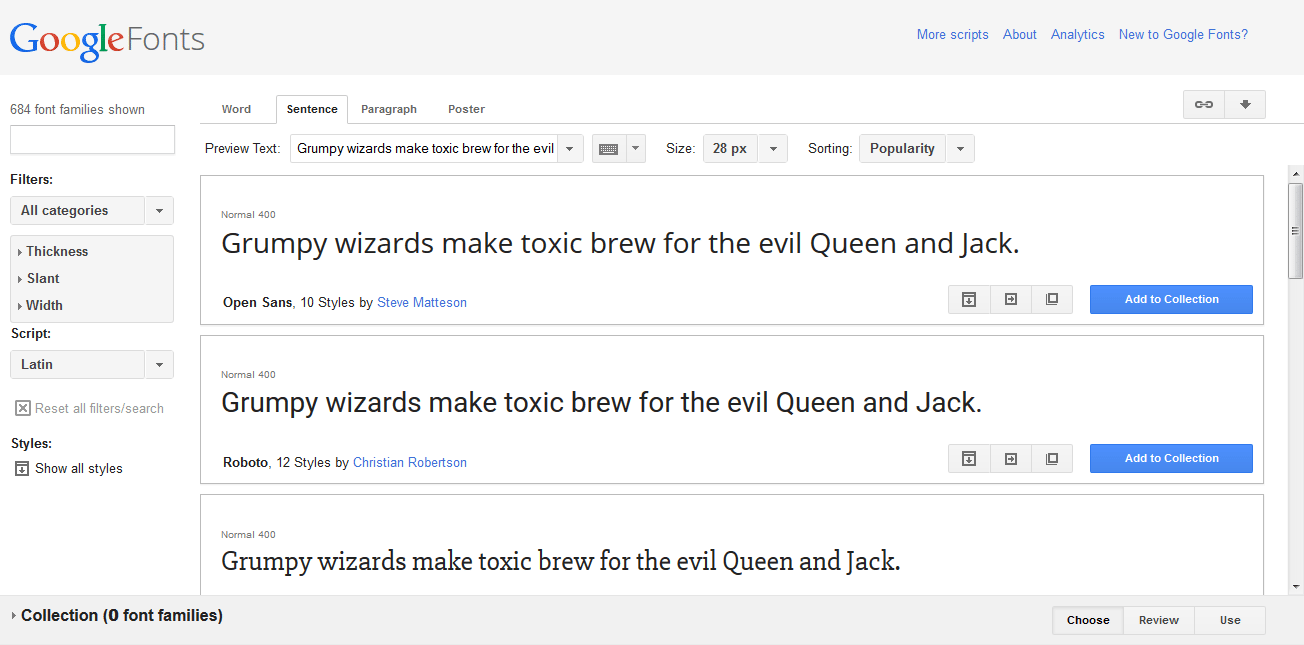The height and width of the screenshot is (645, 1304).
Task: Click Reset all filters/search text
Action: [x=99, y=408]
